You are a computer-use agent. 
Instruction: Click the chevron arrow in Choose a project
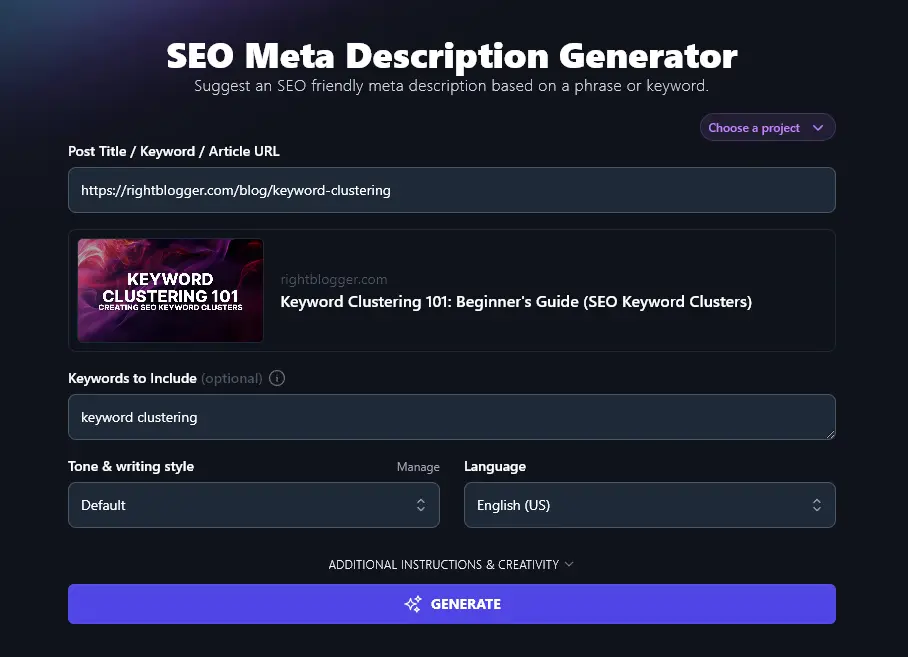[x=818, y=128]
